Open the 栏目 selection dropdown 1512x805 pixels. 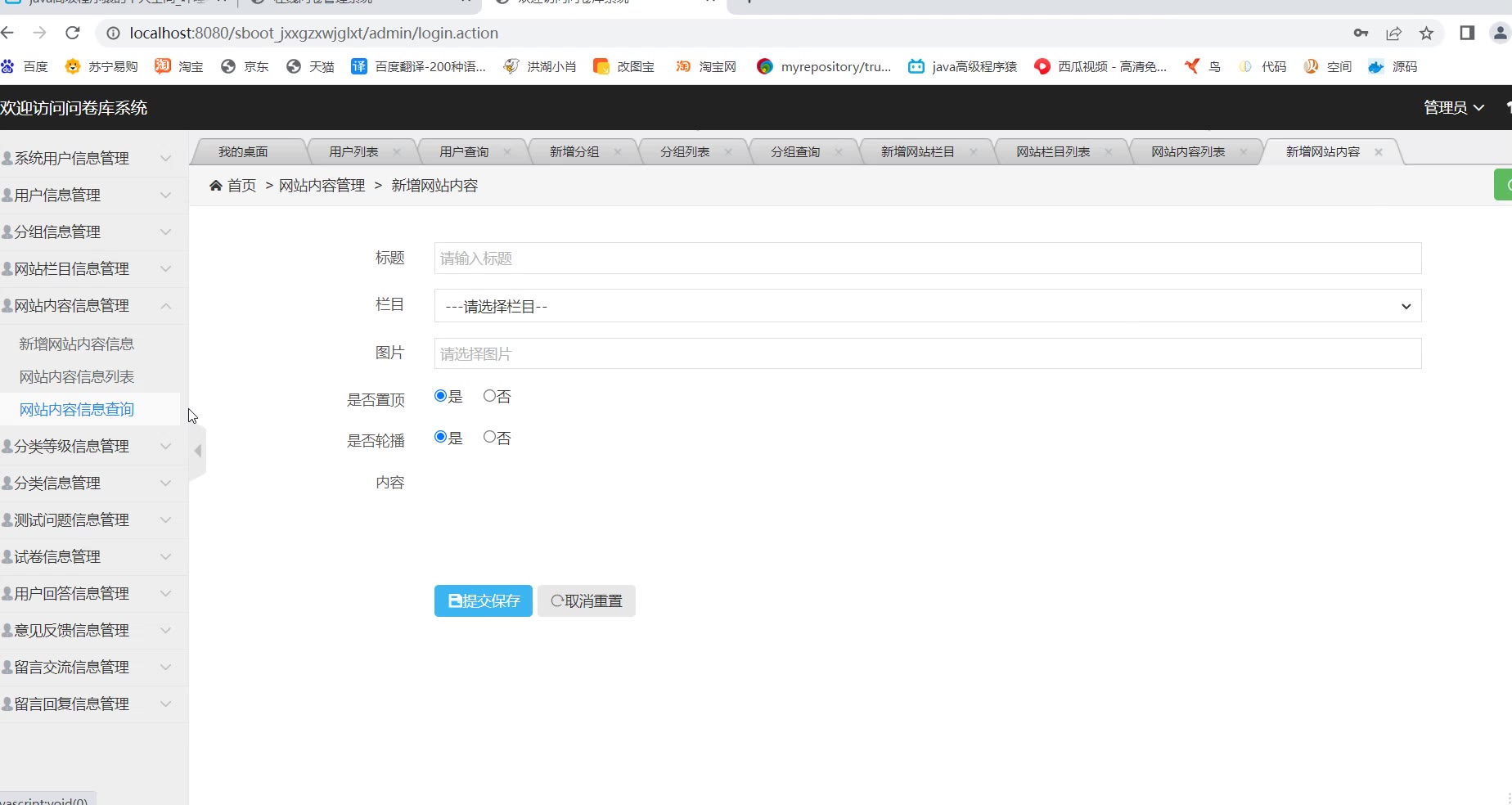[x=928, y=306]
